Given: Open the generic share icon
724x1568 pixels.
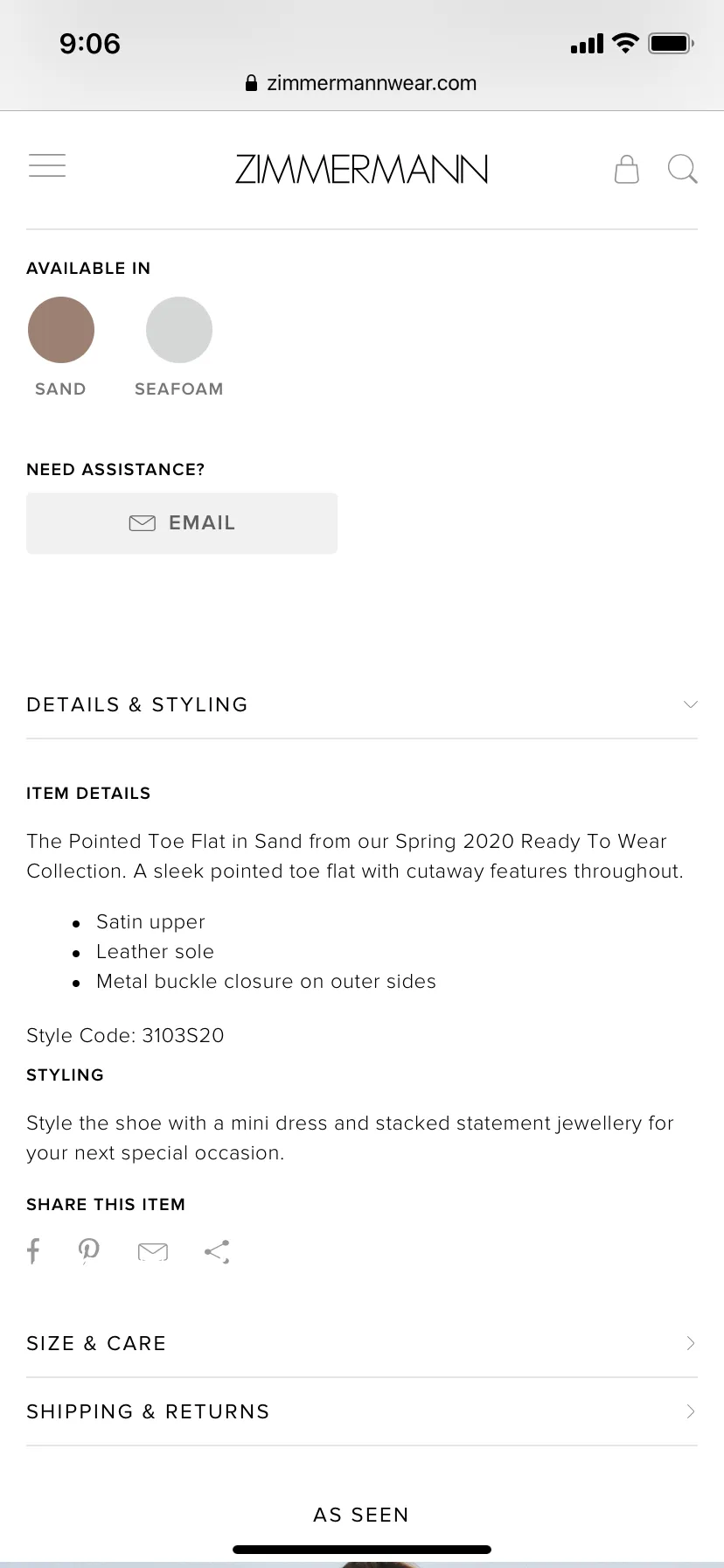Looking at the screenshot, I should pyautogui.click(x=217, y=1252).
